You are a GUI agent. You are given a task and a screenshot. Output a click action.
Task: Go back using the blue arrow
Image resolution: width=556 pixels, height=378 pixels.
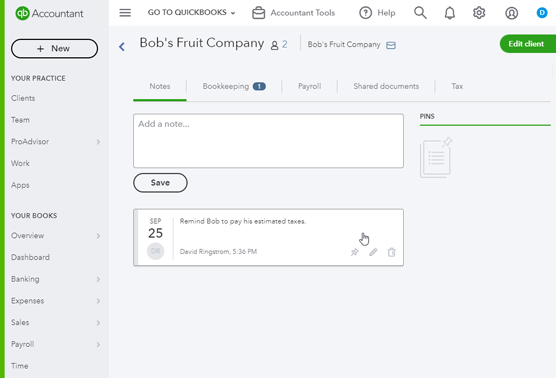click(x=122, y=46)
